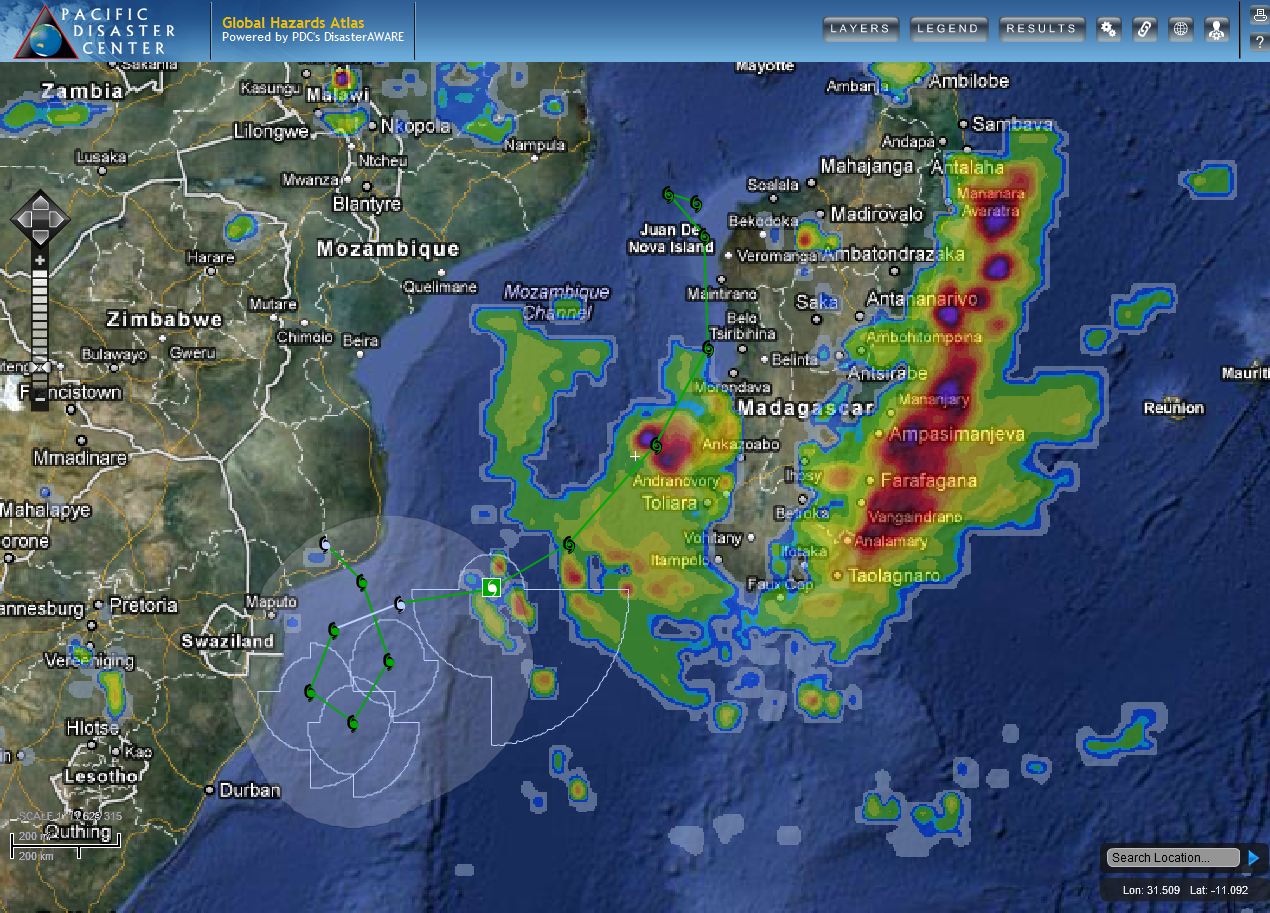Submit search with blue arrow button
The image size is (1270, 913).
tap(1253, 857)
